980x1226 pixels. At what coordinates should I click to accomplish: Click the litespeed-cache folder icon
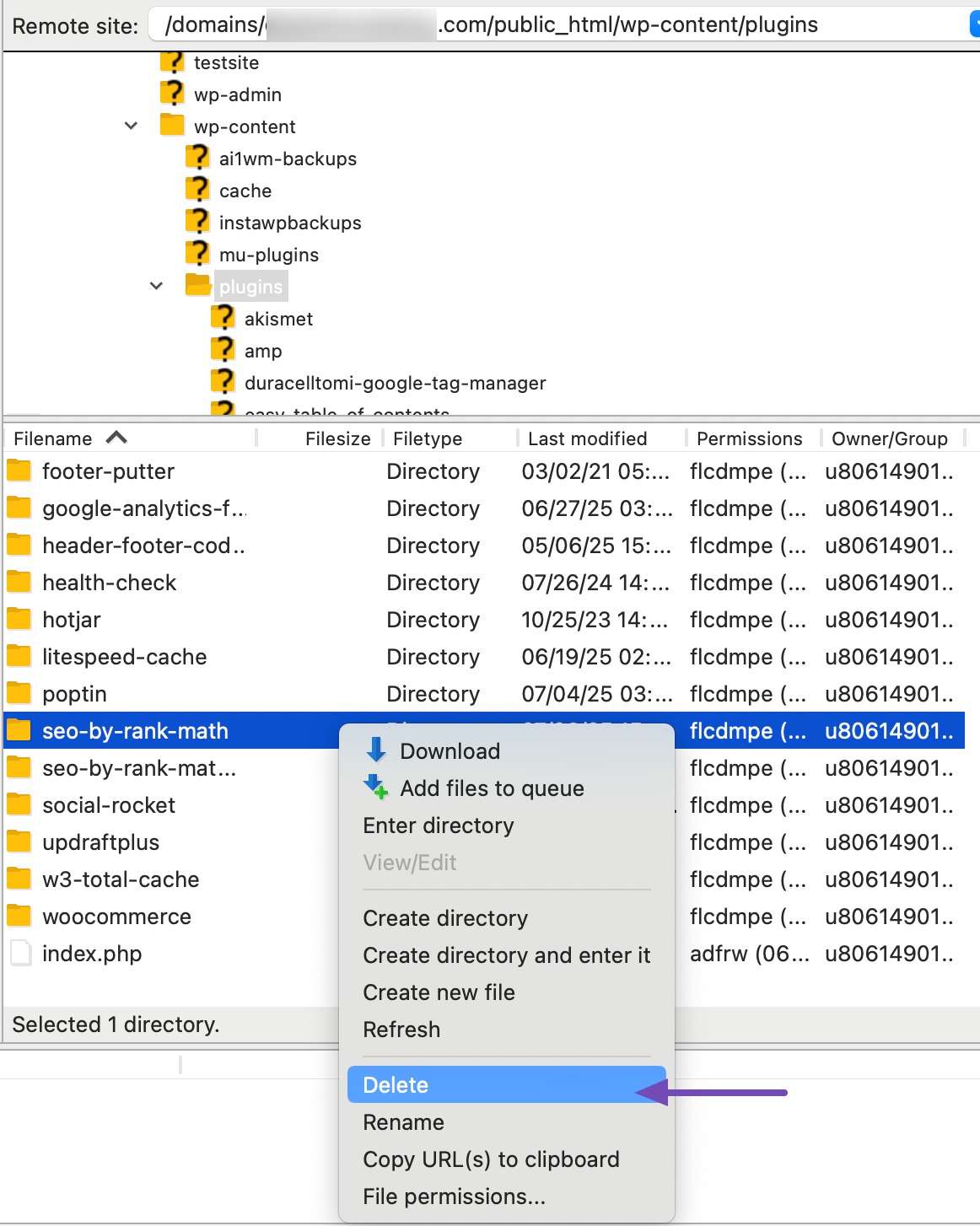click(19, 656)
